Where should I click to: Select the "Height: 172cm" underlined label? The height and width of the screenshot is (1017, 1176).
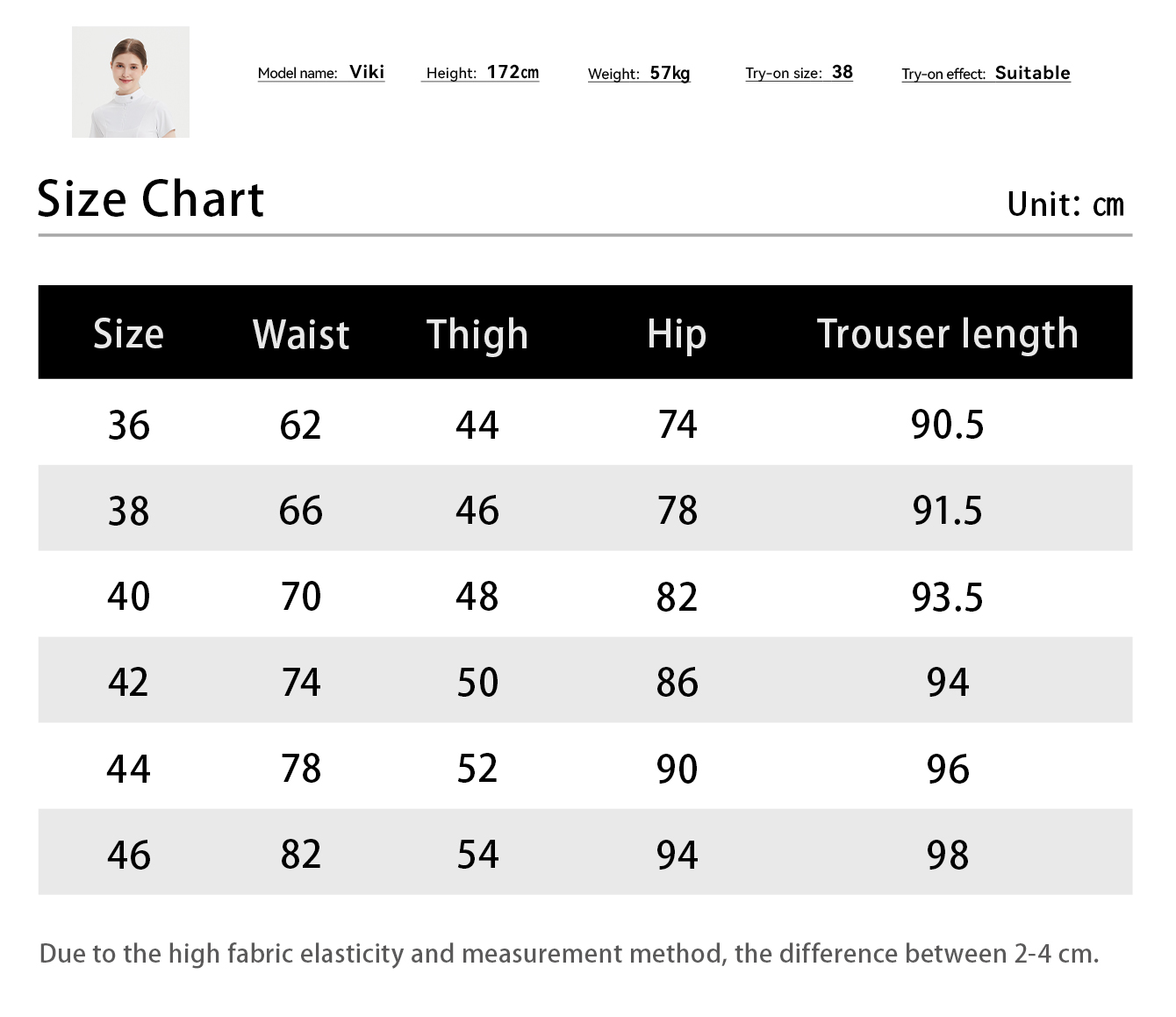pos(481,73)
